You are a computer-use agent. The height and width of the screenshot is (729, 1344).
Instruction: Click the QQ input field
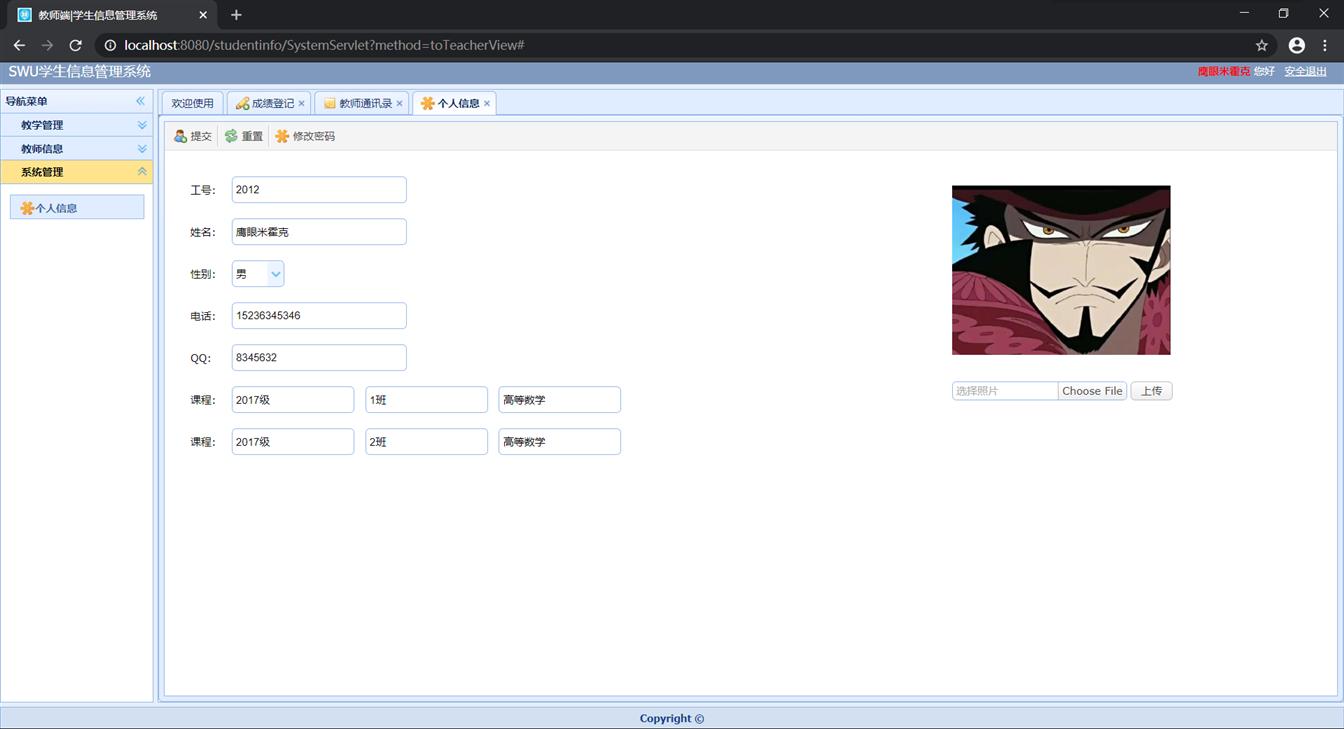coord(319,358)
